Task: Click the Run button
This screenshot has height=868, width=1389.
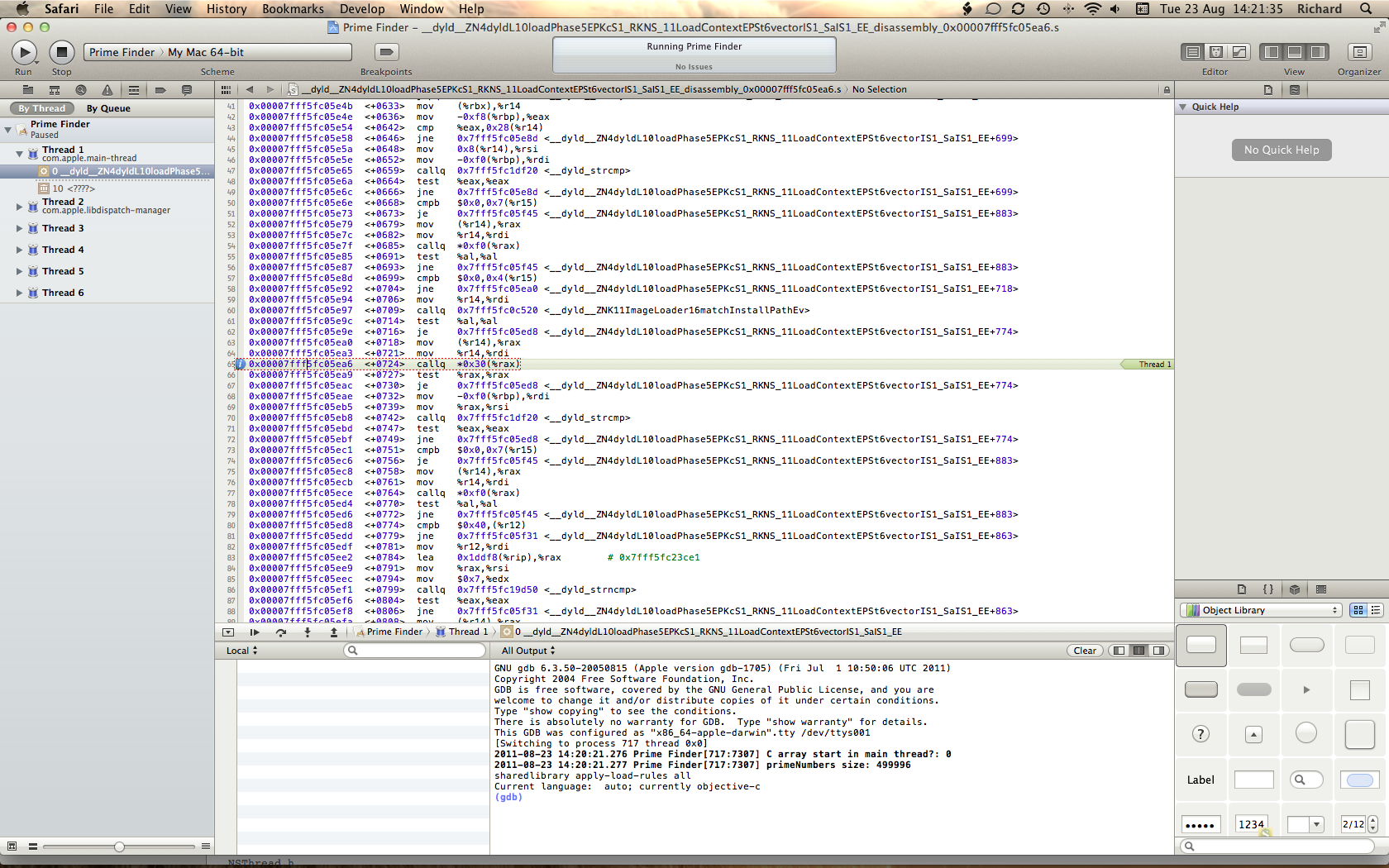Action: coord(24,52)
